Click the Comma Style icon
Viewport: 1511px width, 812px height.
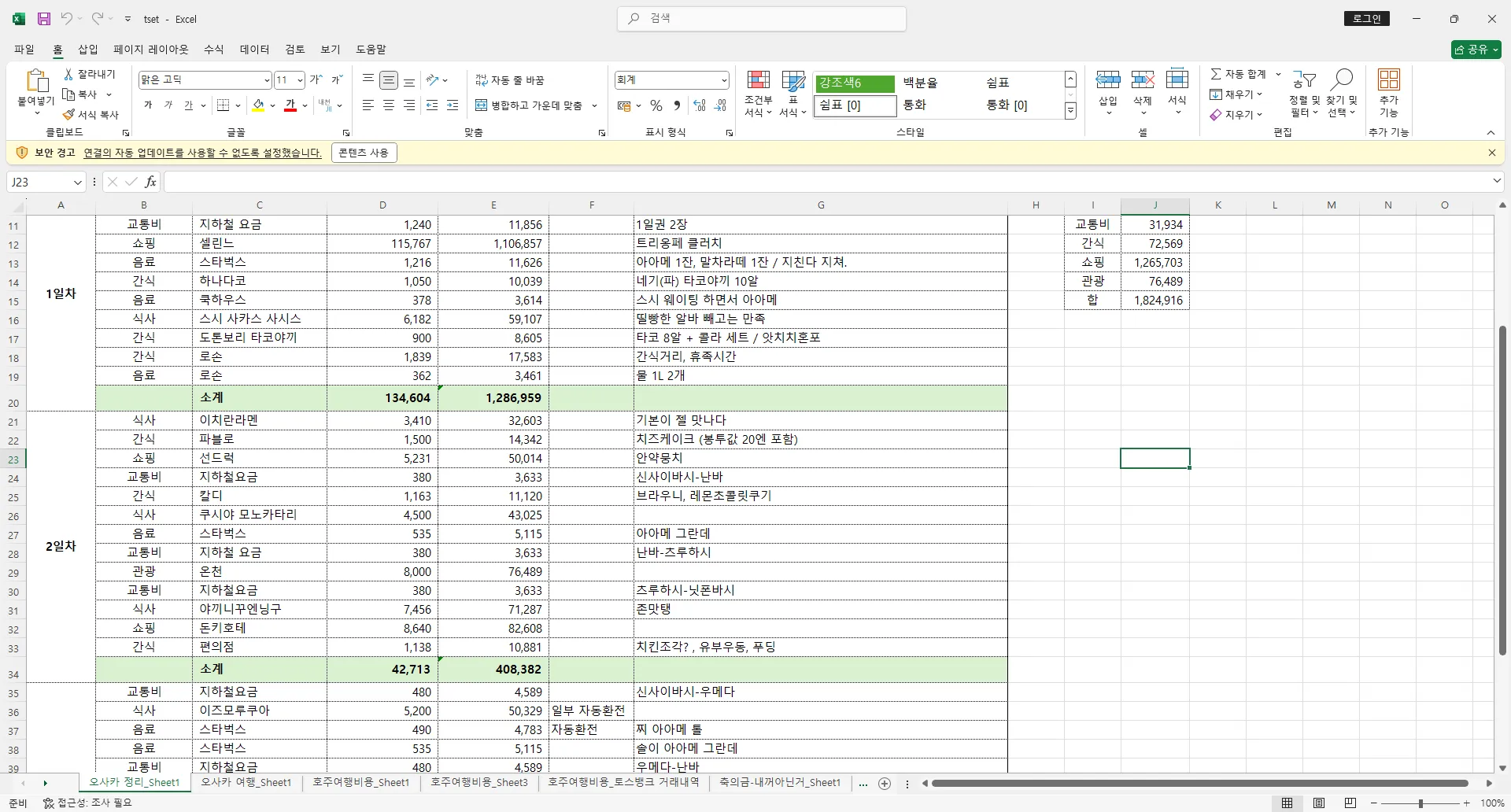pyautogui.click(x=678, y=105)
